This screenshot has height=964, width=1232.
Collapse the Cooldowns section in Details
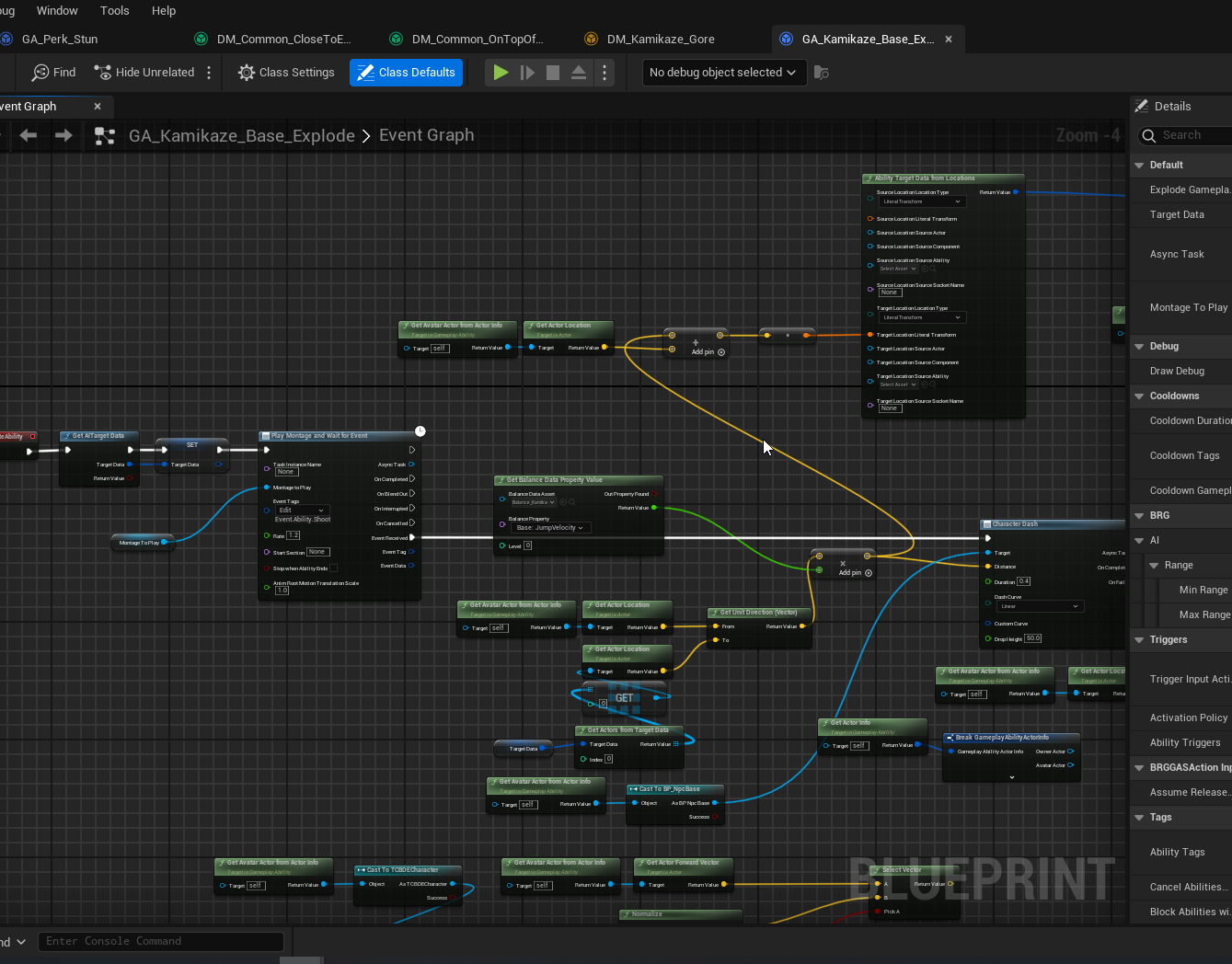tap(1140, 396)
